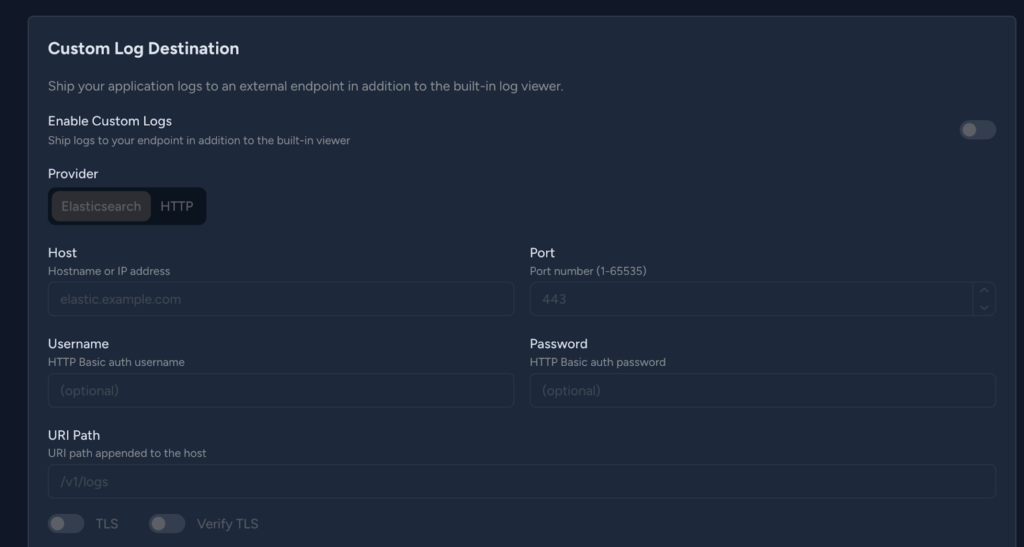1024x547 pixels.
Task: Increase port with the up arrow
Action: point(984,291)
